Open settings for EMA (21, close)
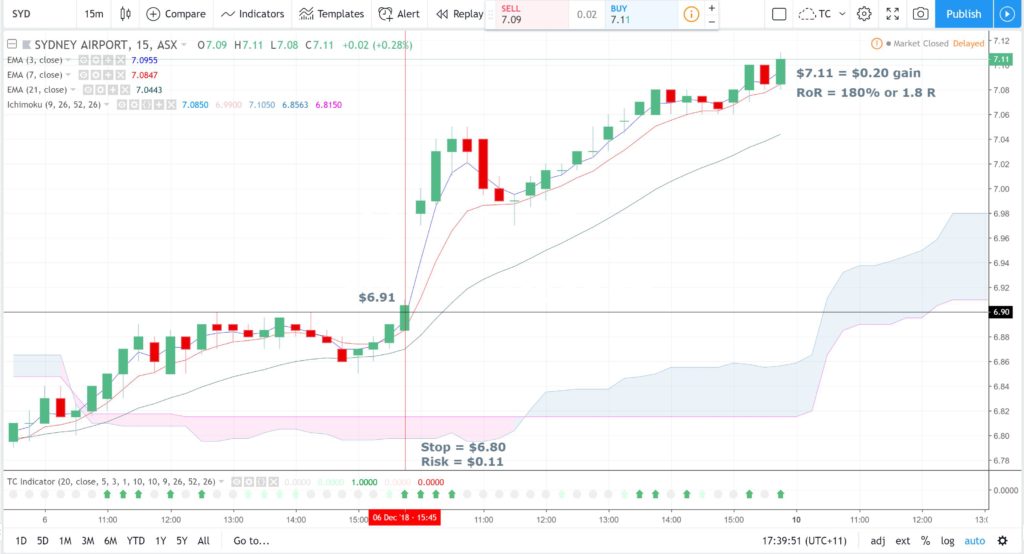1024x554 pixels. (x=101, y=90)
